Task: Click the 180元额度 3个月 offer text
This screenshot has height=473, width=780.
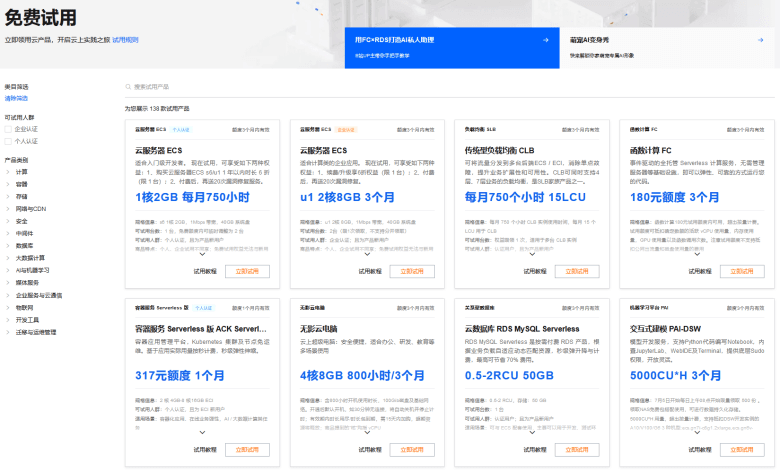Action: coord(675,197)
